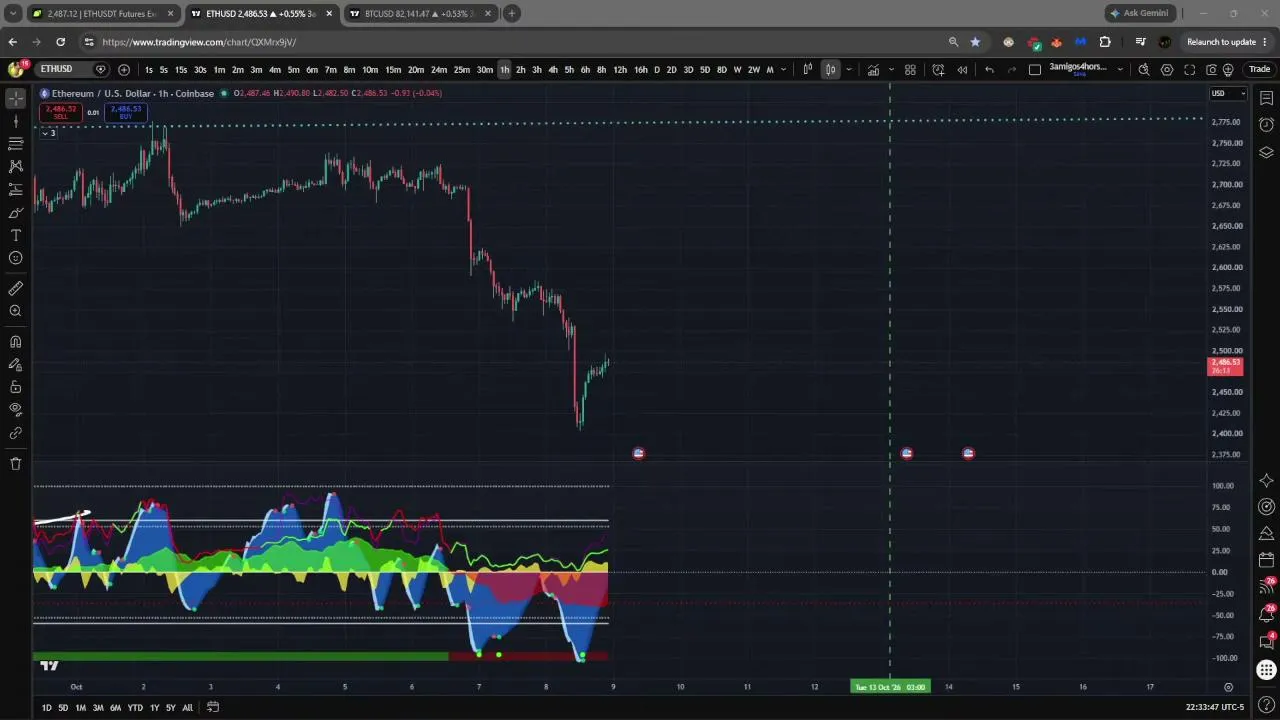The height and width of the screenshot is (720, 1280).
Task: Open the USD currency dropdown
Action: tap(1228, 94)
